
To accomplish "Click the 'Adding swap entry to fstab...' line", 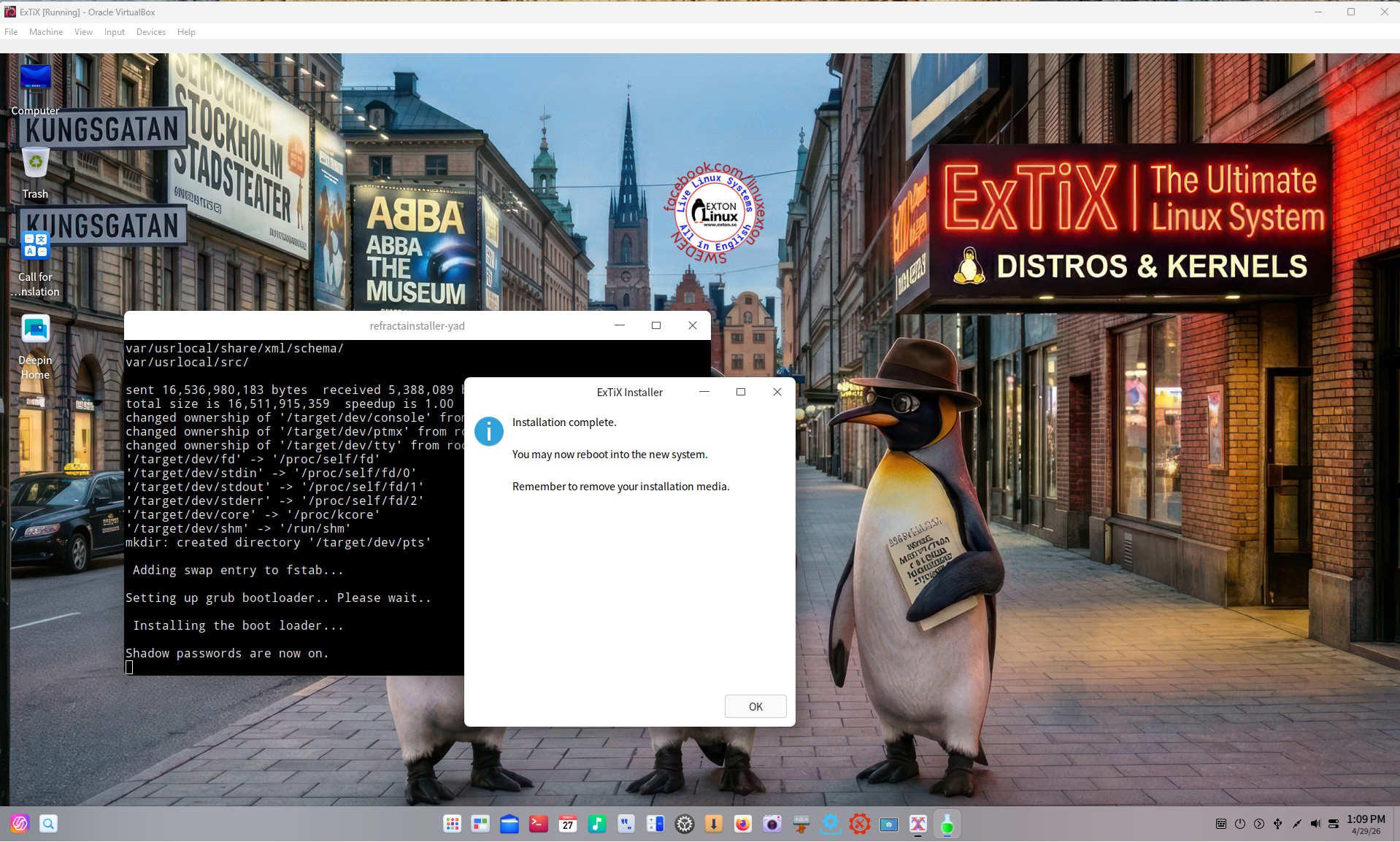I will [x=238, y=570].
